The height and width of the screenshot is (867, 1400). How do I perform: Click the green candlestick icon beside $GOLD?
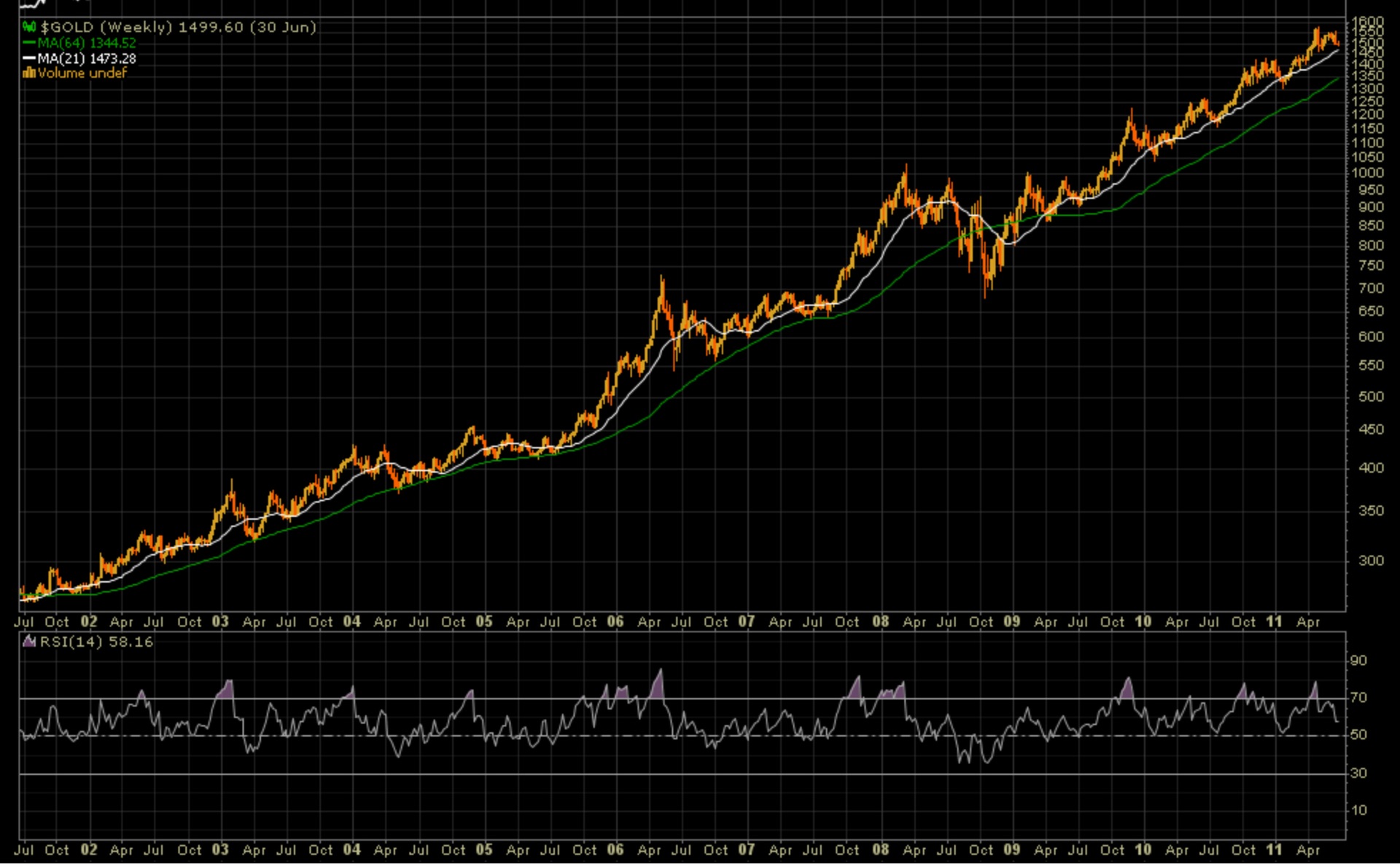(x=29, y=27)
